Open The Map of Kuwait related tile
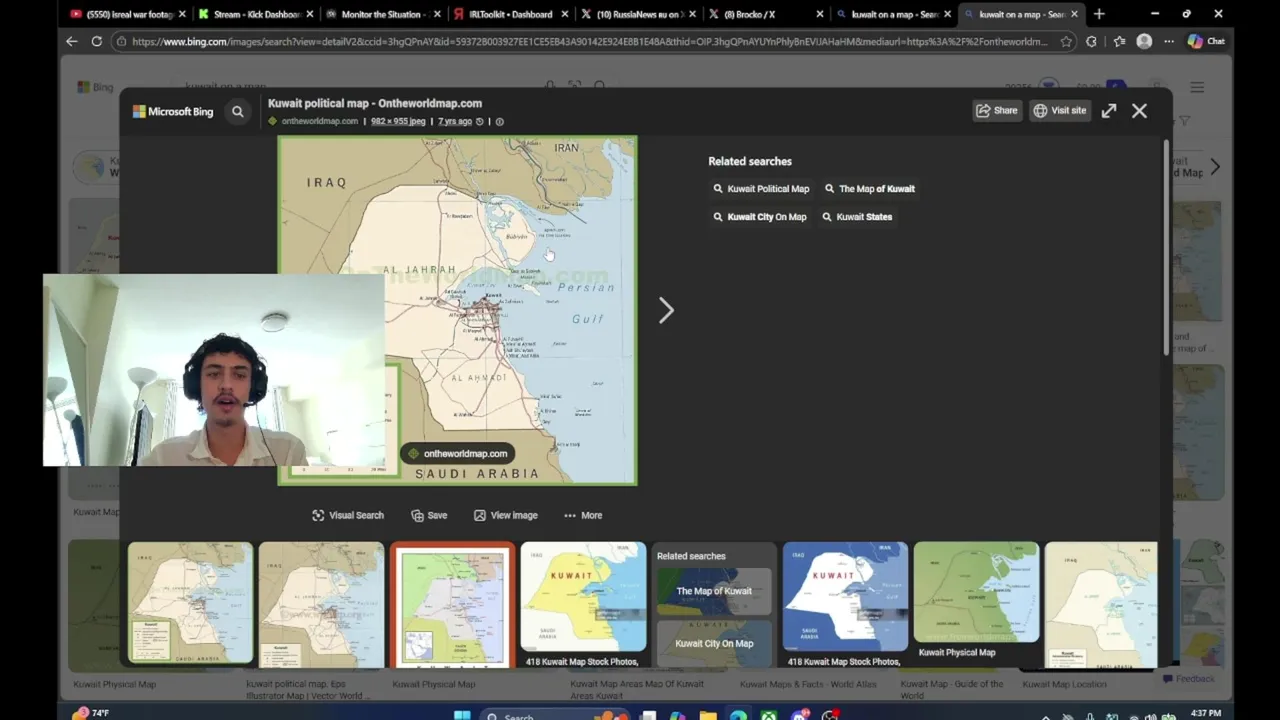This screenshot has width=1280, height=720. [714, 591]
